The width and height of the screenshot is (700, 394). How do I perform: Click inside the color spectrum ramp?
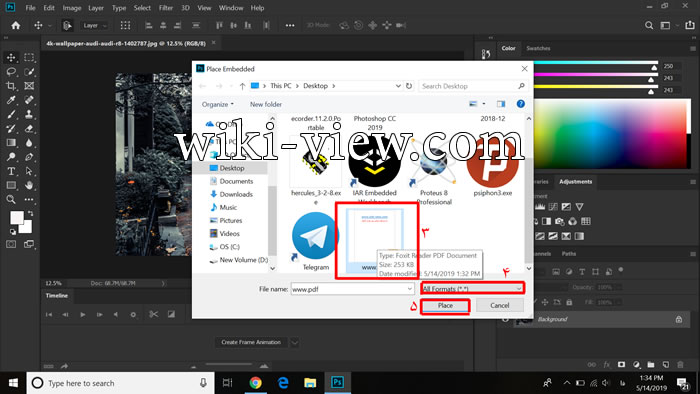click(x=612, y=133)
